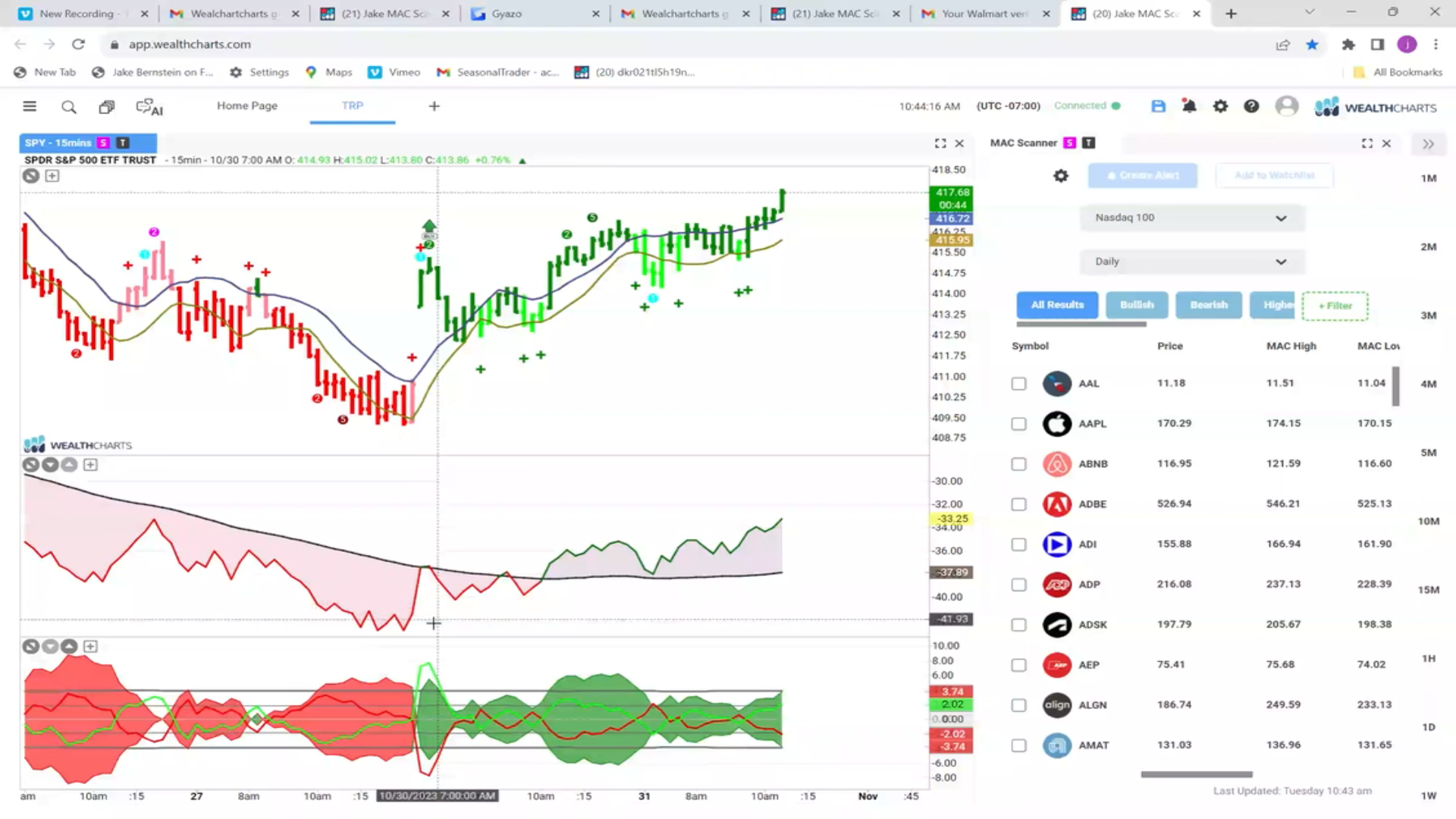The height and width of the screenshot is (819, 1456).
Task: Add indicator to bottom pane
Action: pos(90,647)
